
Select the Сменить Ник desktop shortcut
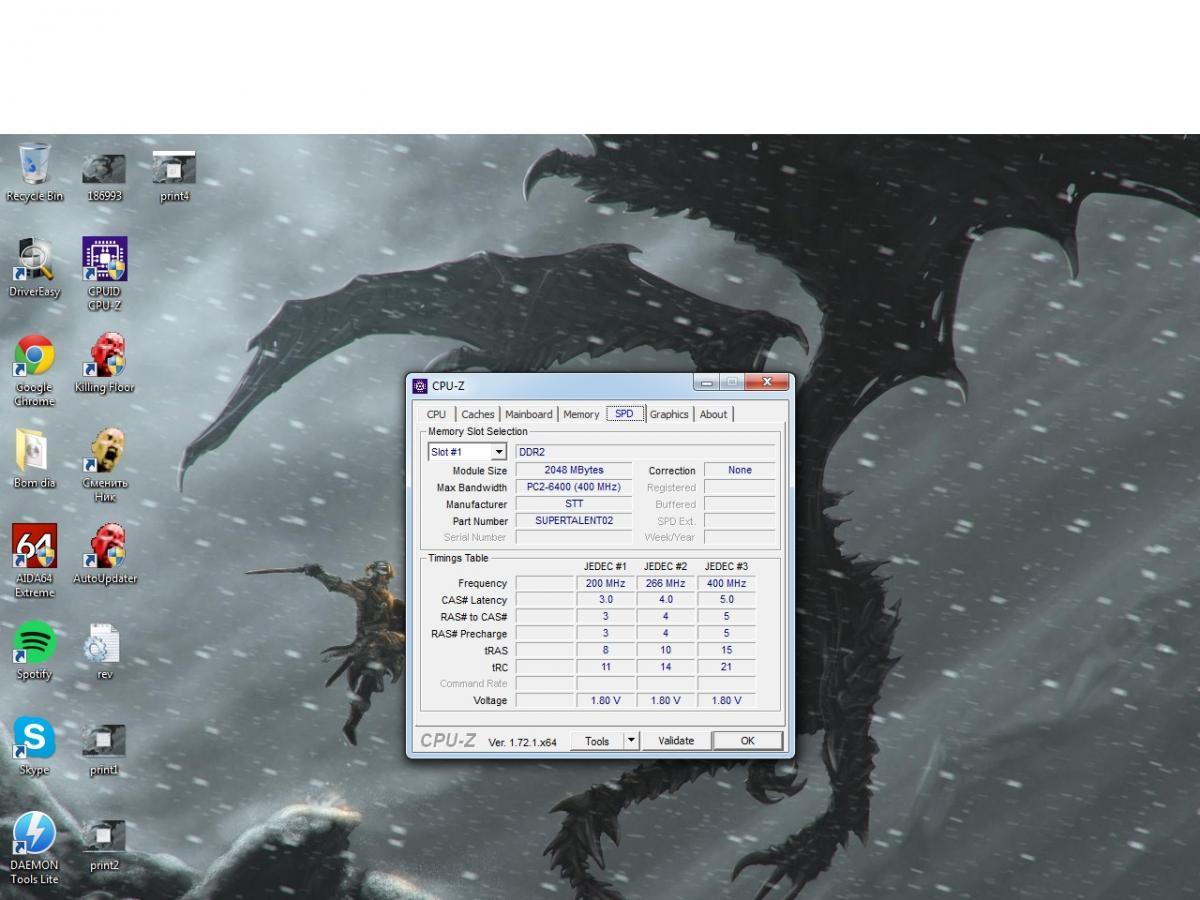point(104,466)
